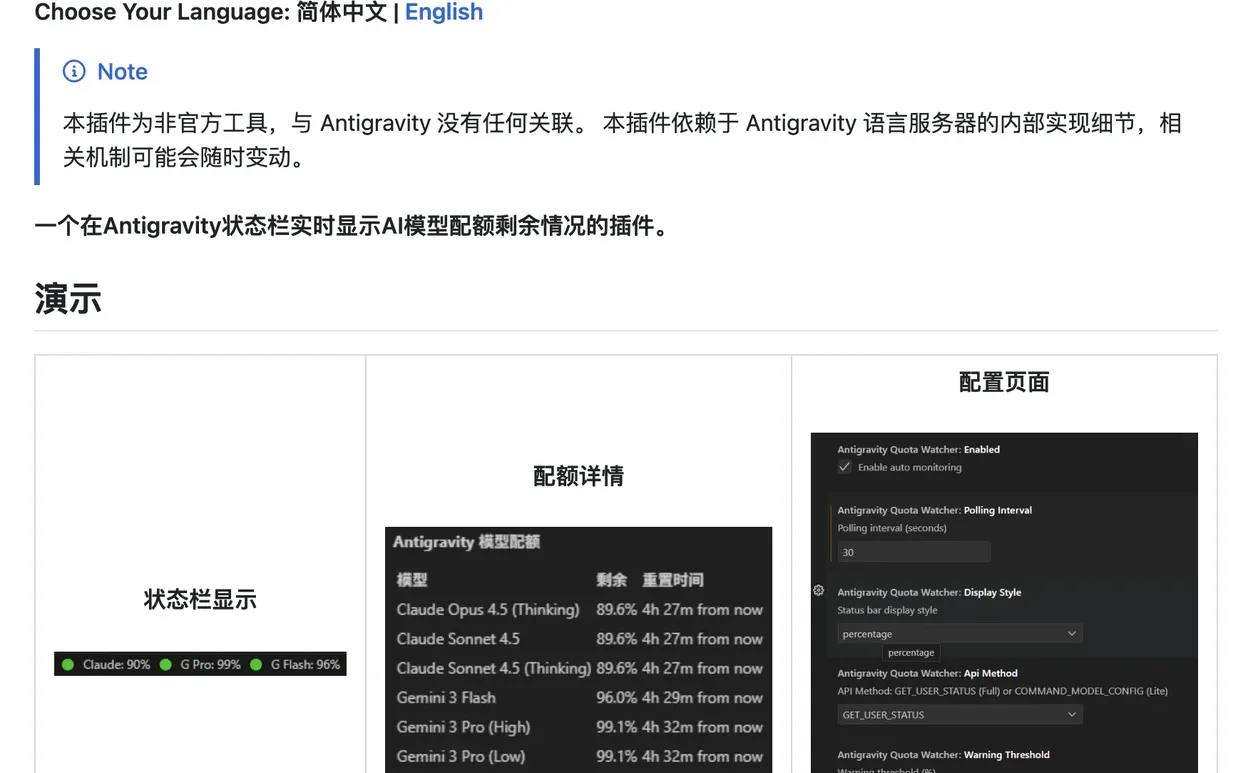
Task: Toggle the Enable auto monitoring checkbox
Action: [x=845, y=467]
